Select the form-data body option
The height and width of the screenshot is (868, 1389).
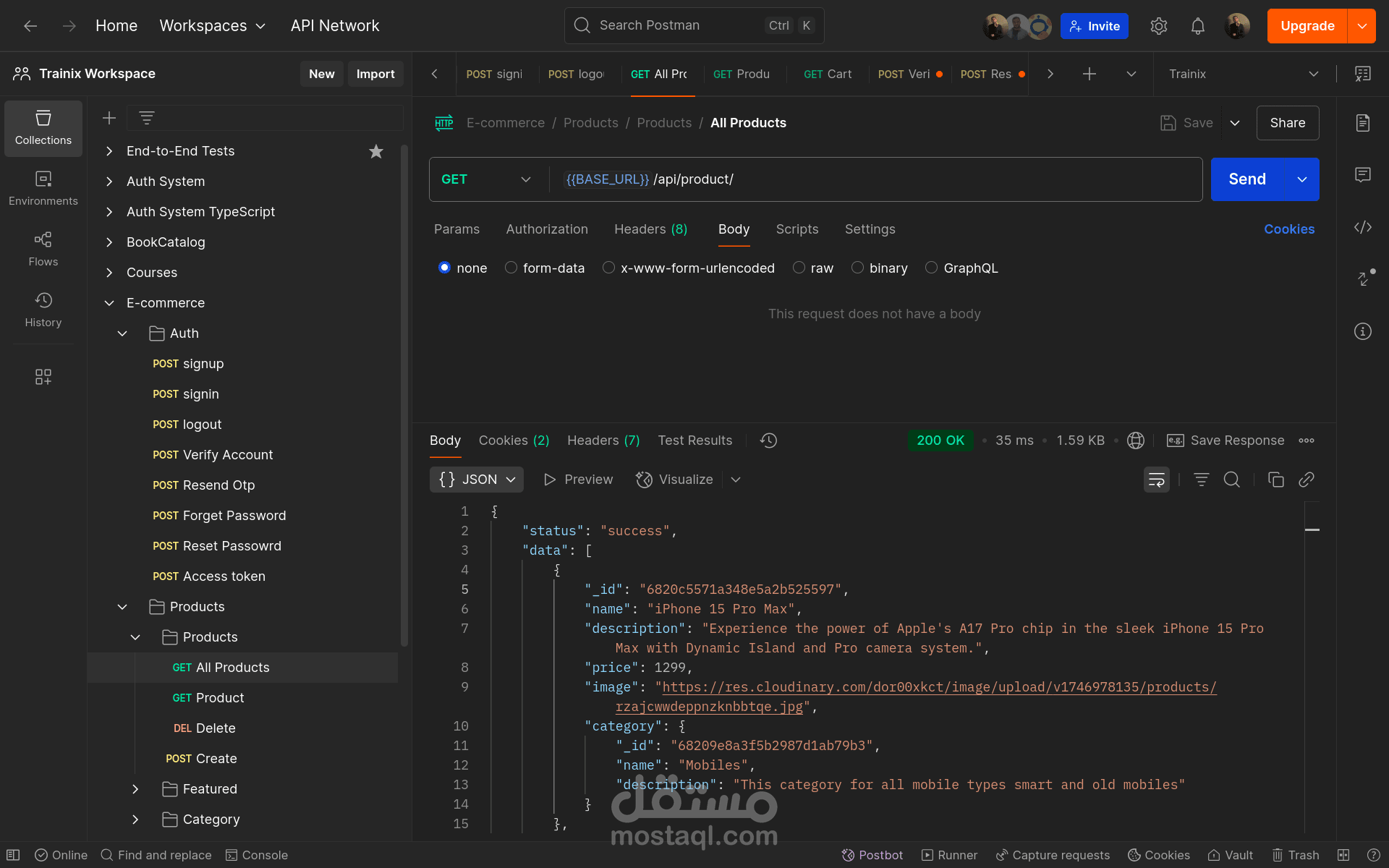pos(511,268)
